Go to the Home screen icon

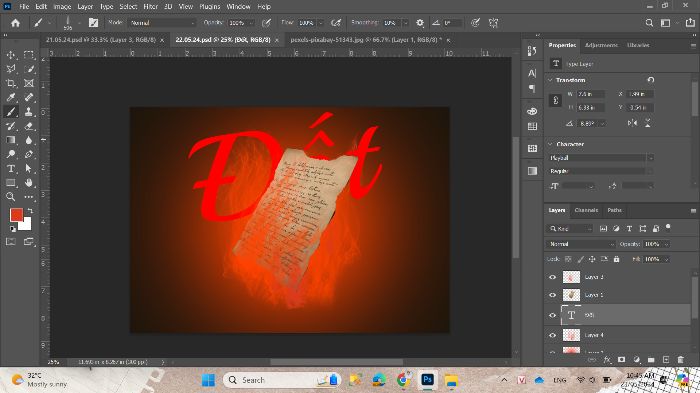tap(16, 23)
